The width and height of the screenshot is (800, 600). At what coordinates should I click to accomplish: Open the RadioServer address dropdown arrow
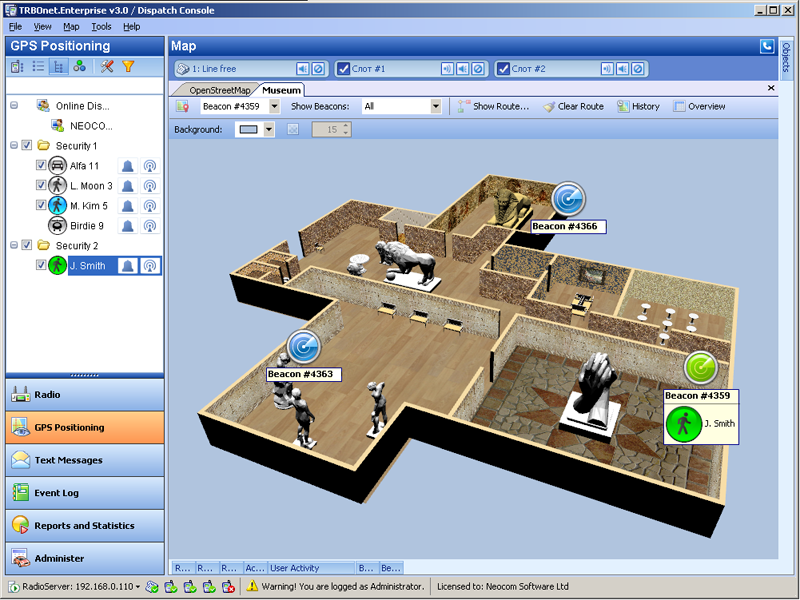tap(137, 587)
